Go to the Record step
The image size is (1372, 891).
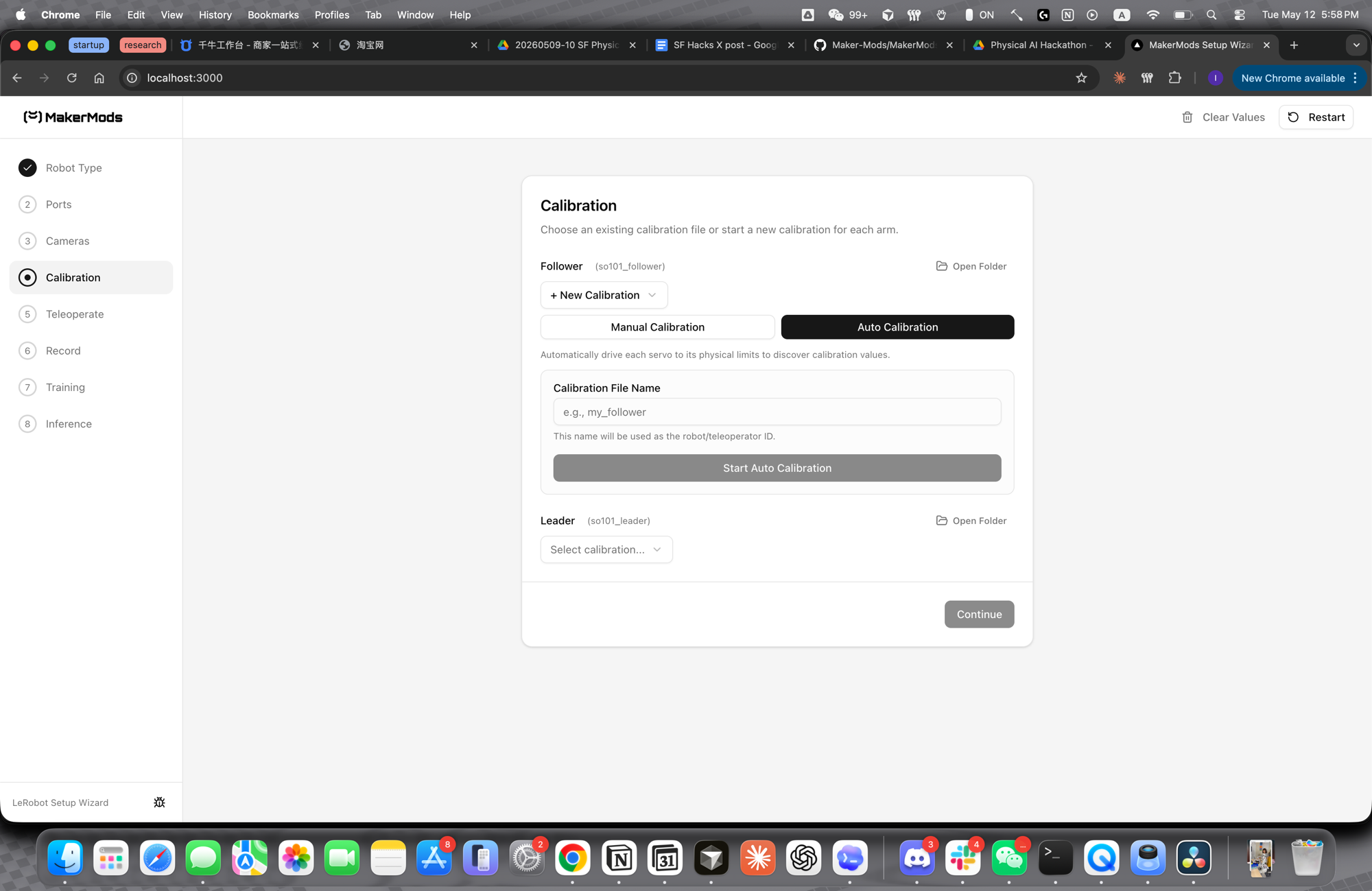(91, 351)
